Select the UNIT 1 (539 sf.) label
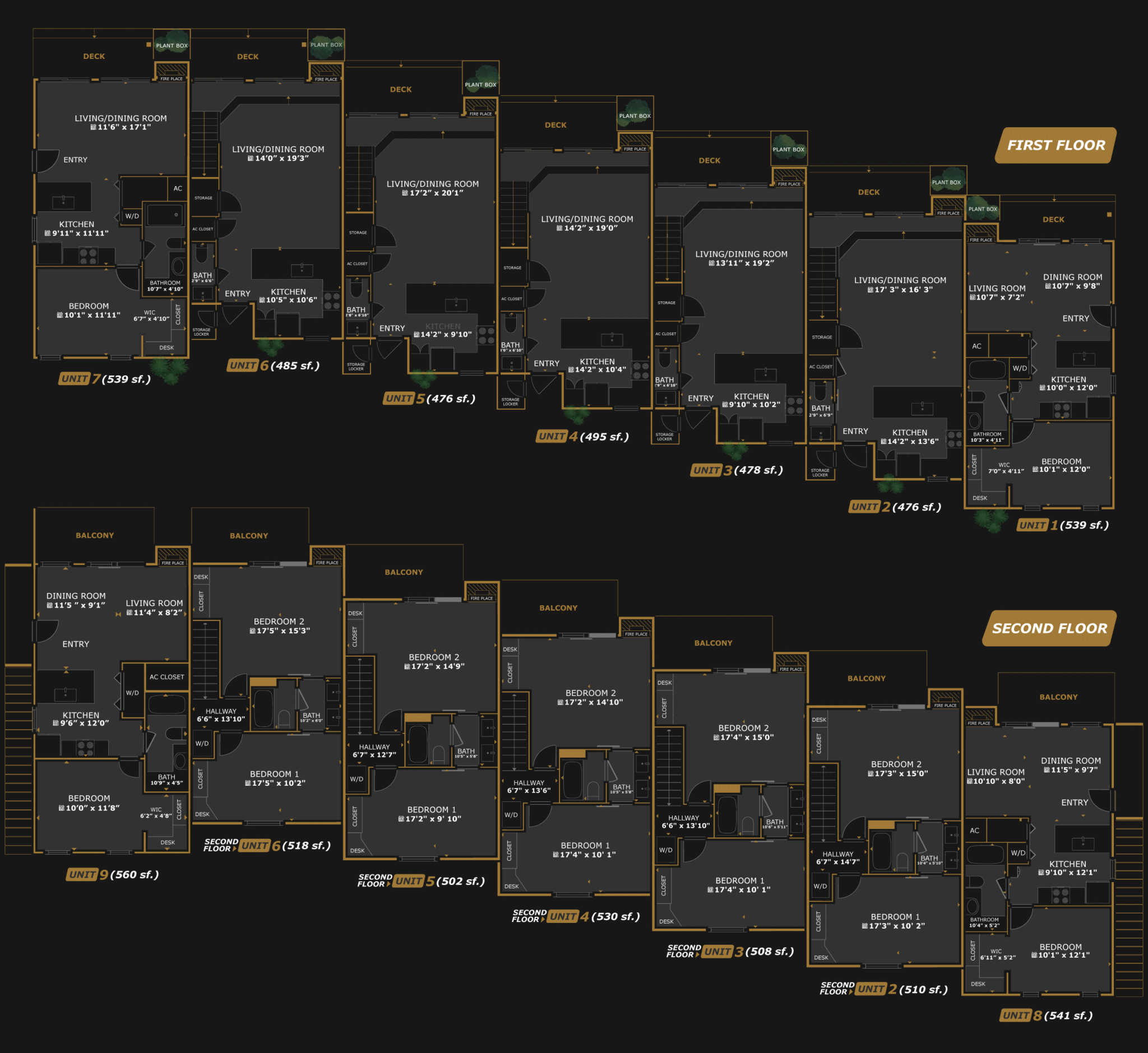 (x=1063, y=525)
